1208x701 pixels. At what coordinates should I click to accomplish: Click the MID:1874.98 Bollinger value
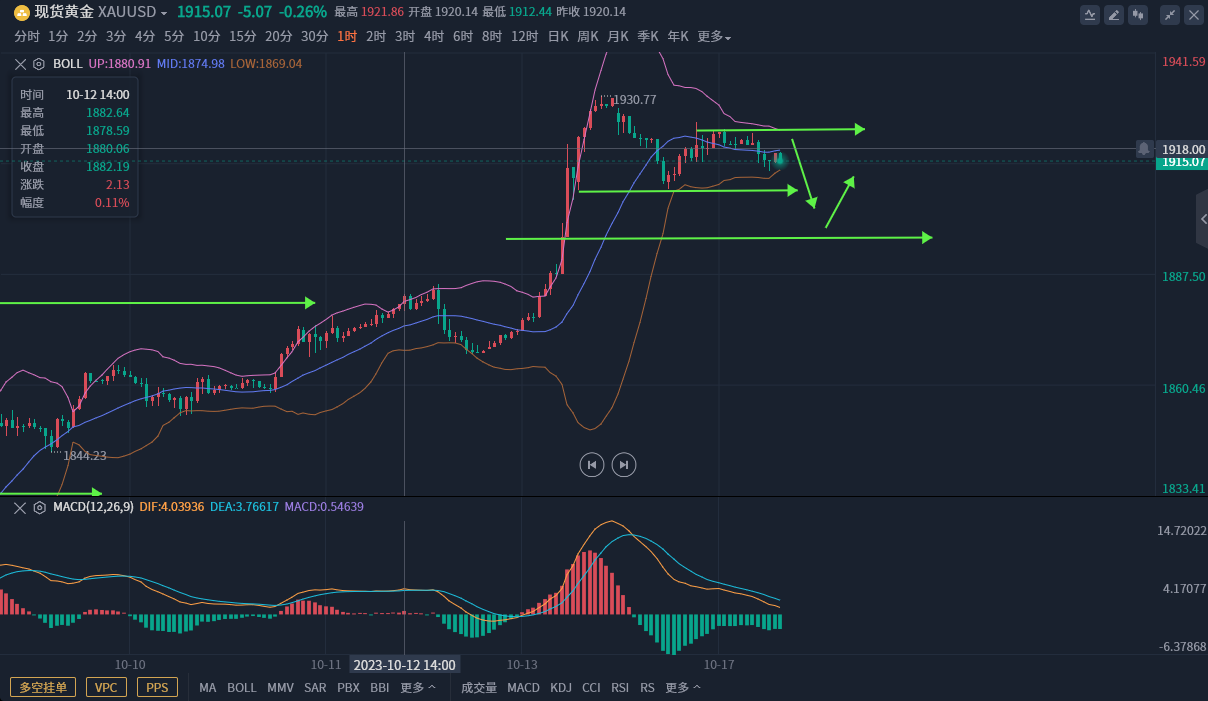tap(191, 63)
